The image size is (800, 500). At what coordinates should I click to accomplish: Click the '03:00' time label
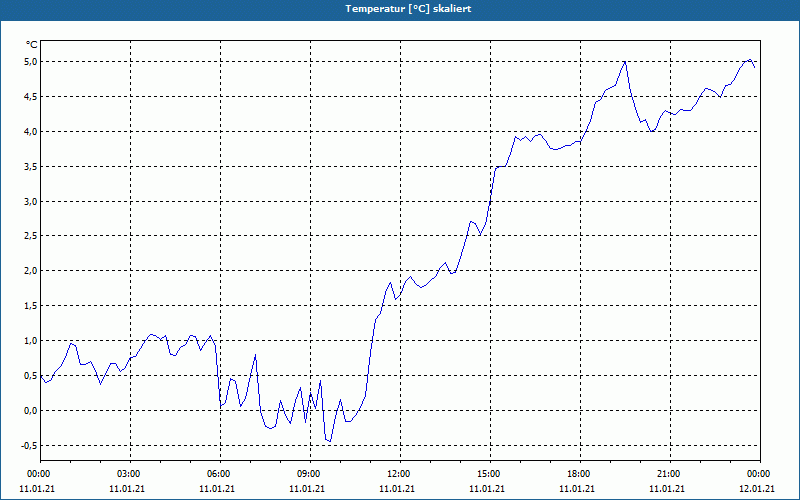coord(128,474)
